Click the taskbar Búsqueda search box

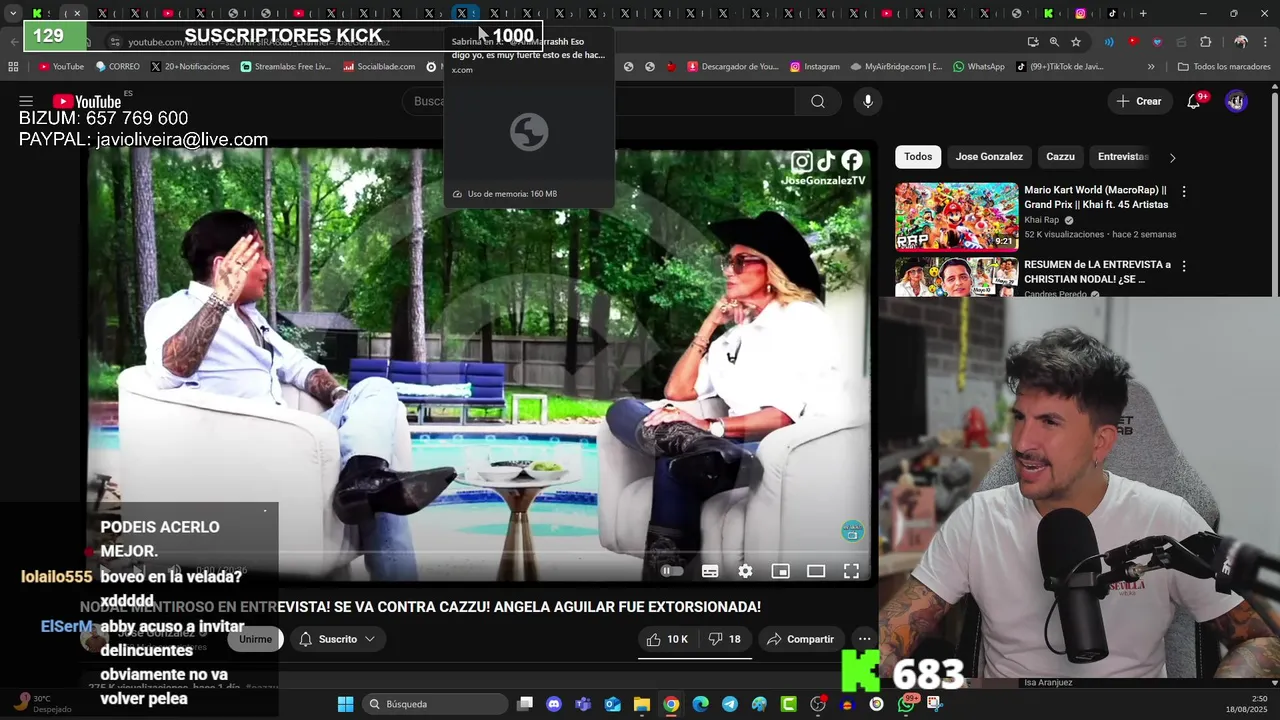click(434, 704)
